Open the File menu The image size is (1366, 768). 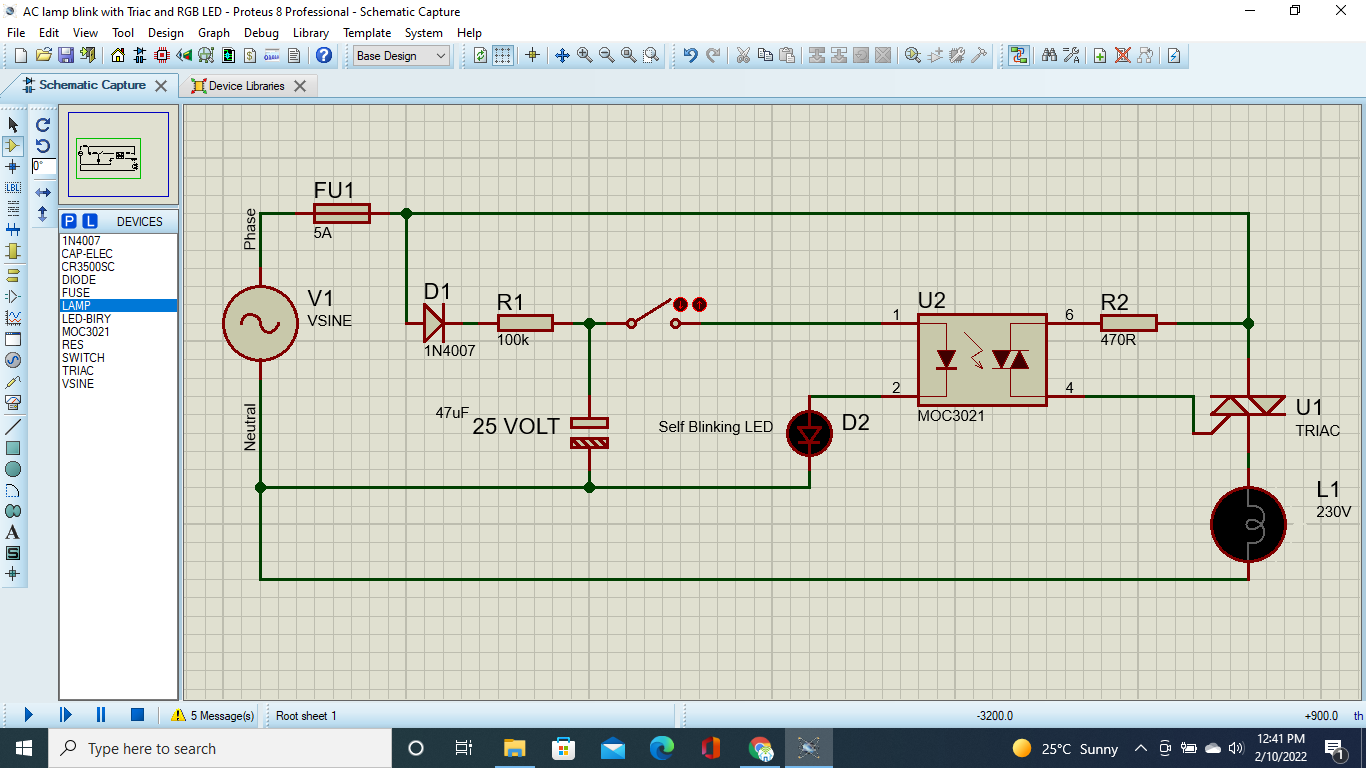coord(16,32)
